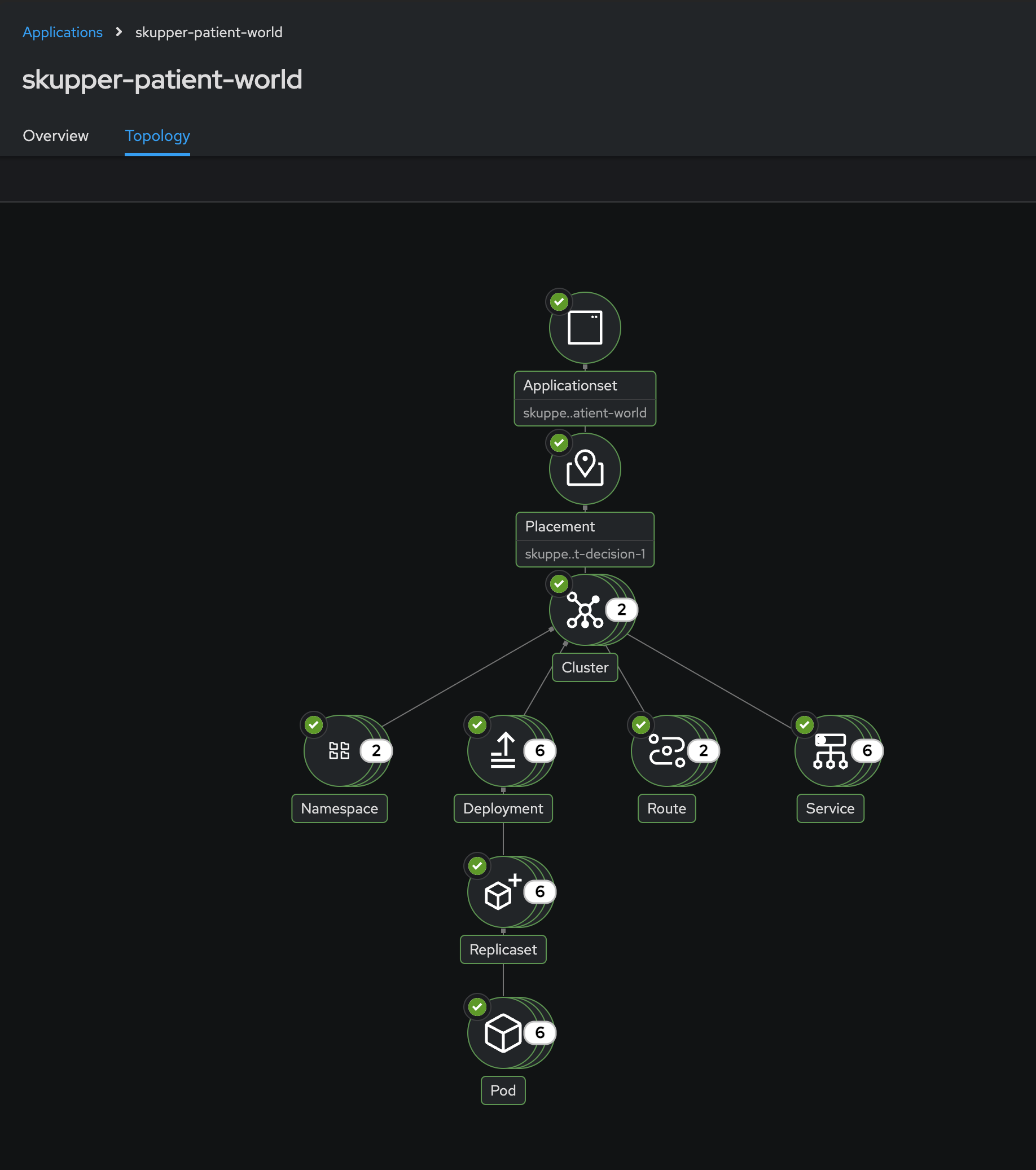1036x1170 pixels.
Task: Click the Applicationset label box
Action: click(x=584, y=398)
